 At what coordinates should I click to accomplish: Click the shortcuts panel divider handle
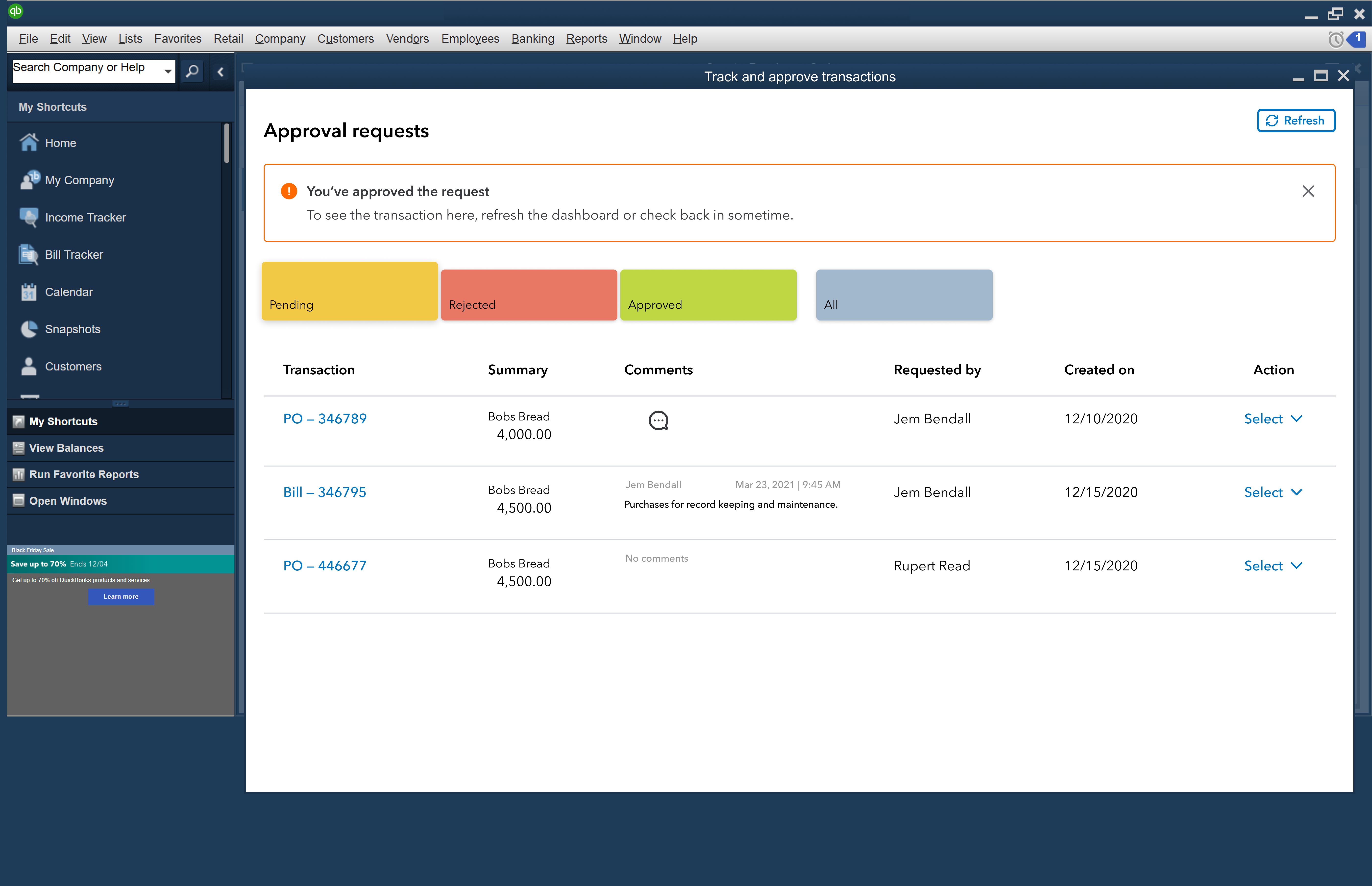pos(120,403)
